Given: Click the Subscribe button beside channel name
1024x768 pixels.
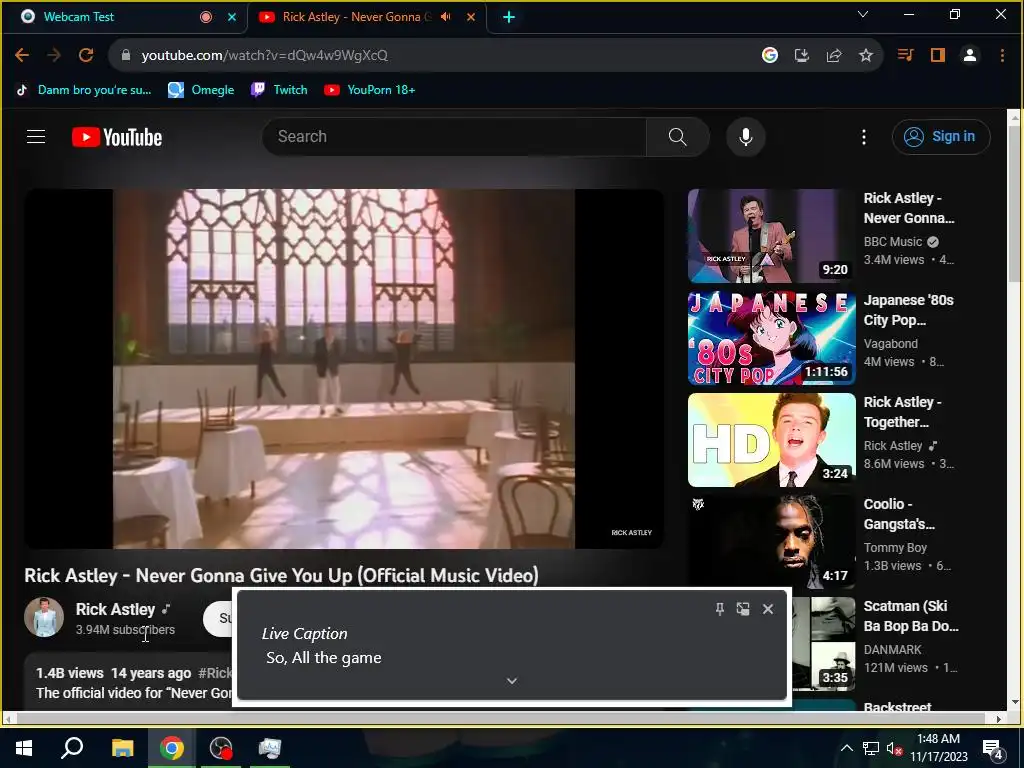Looking at the screenshot, I should (x=218, y=618).
